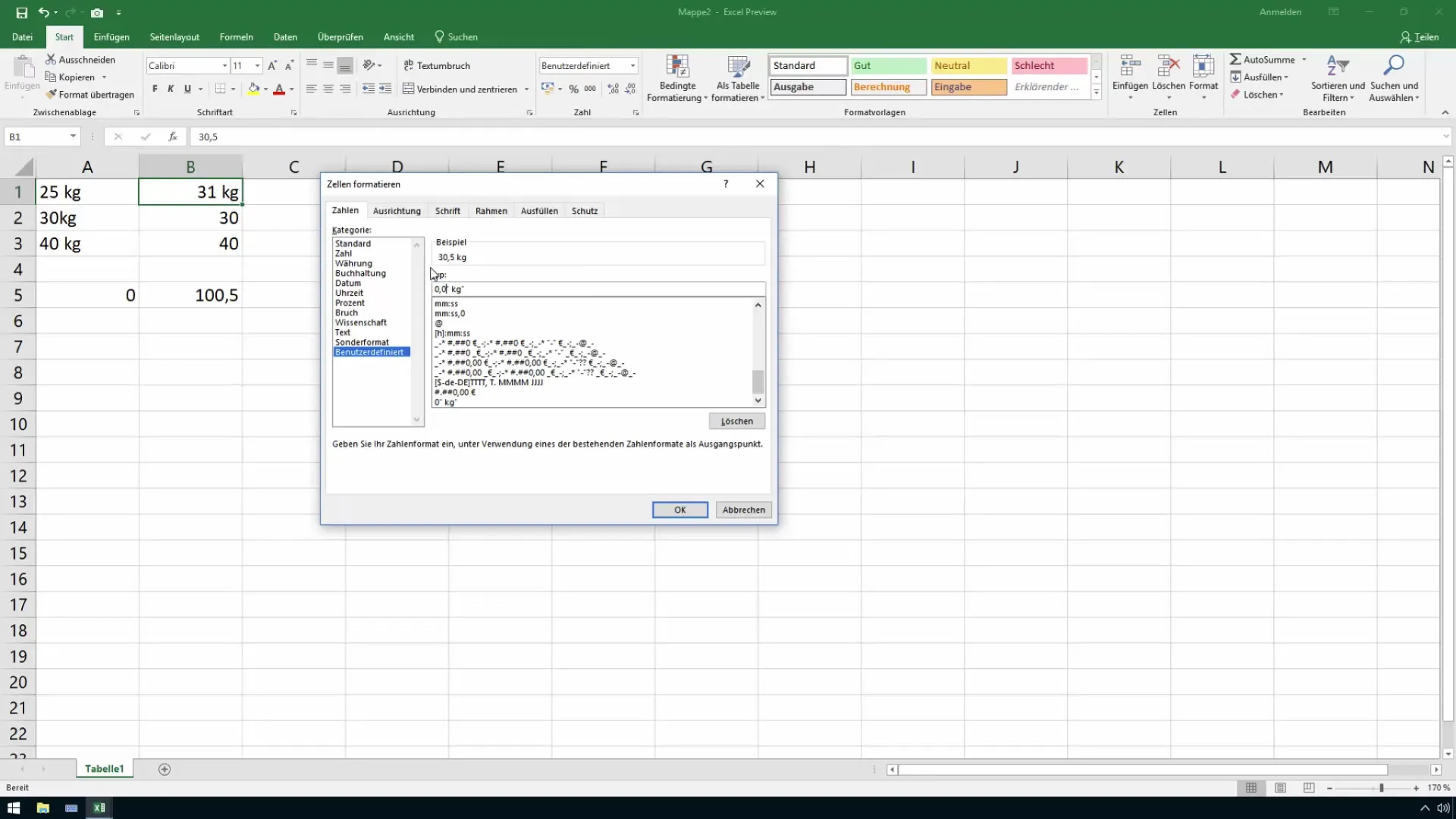Expand the cell styles gallery
1456x819 pixels.
[x=1097, y=93]
